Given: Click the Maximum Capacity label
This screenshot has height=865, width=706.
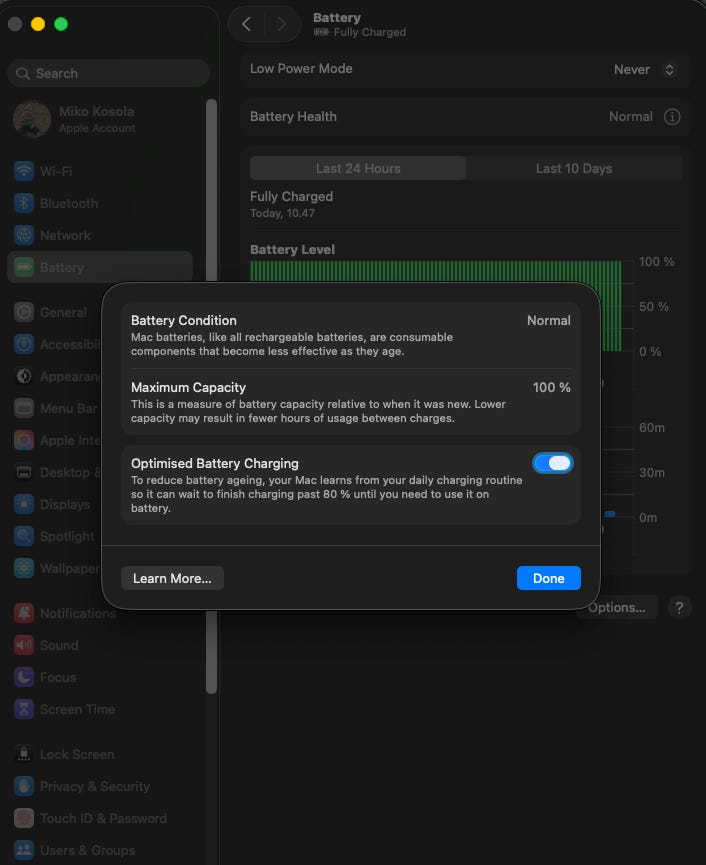Looking at the screenshot, I should pyautogui.click(x=189, y=387).
